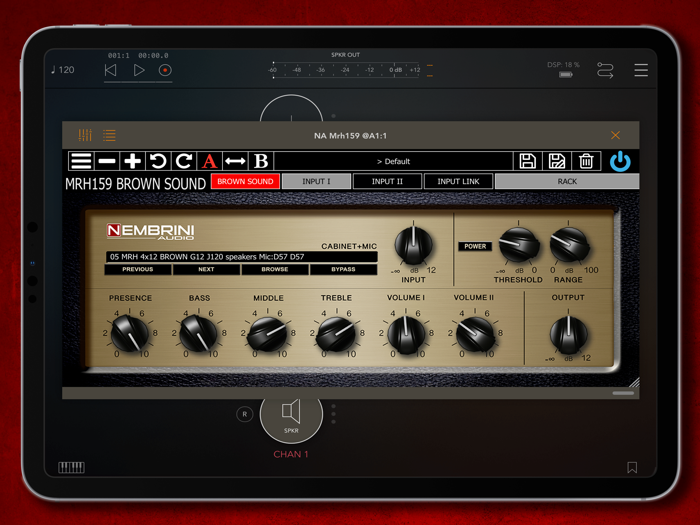Undo the last change
700x525 pixels.
click(x=158, y=161)
